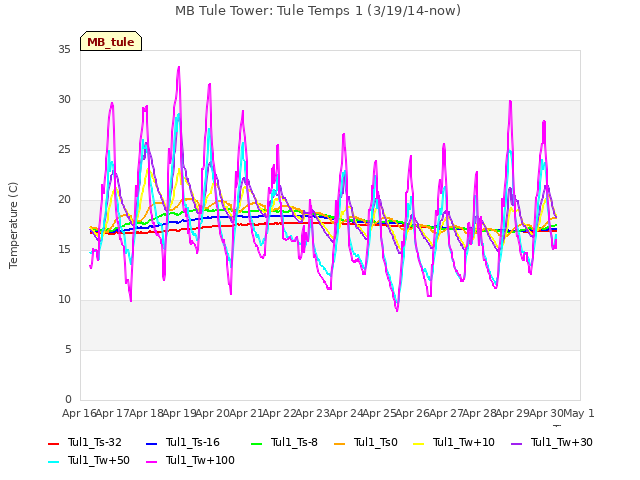Select the Tul1_Tw+50 legend label

[99, 460]
